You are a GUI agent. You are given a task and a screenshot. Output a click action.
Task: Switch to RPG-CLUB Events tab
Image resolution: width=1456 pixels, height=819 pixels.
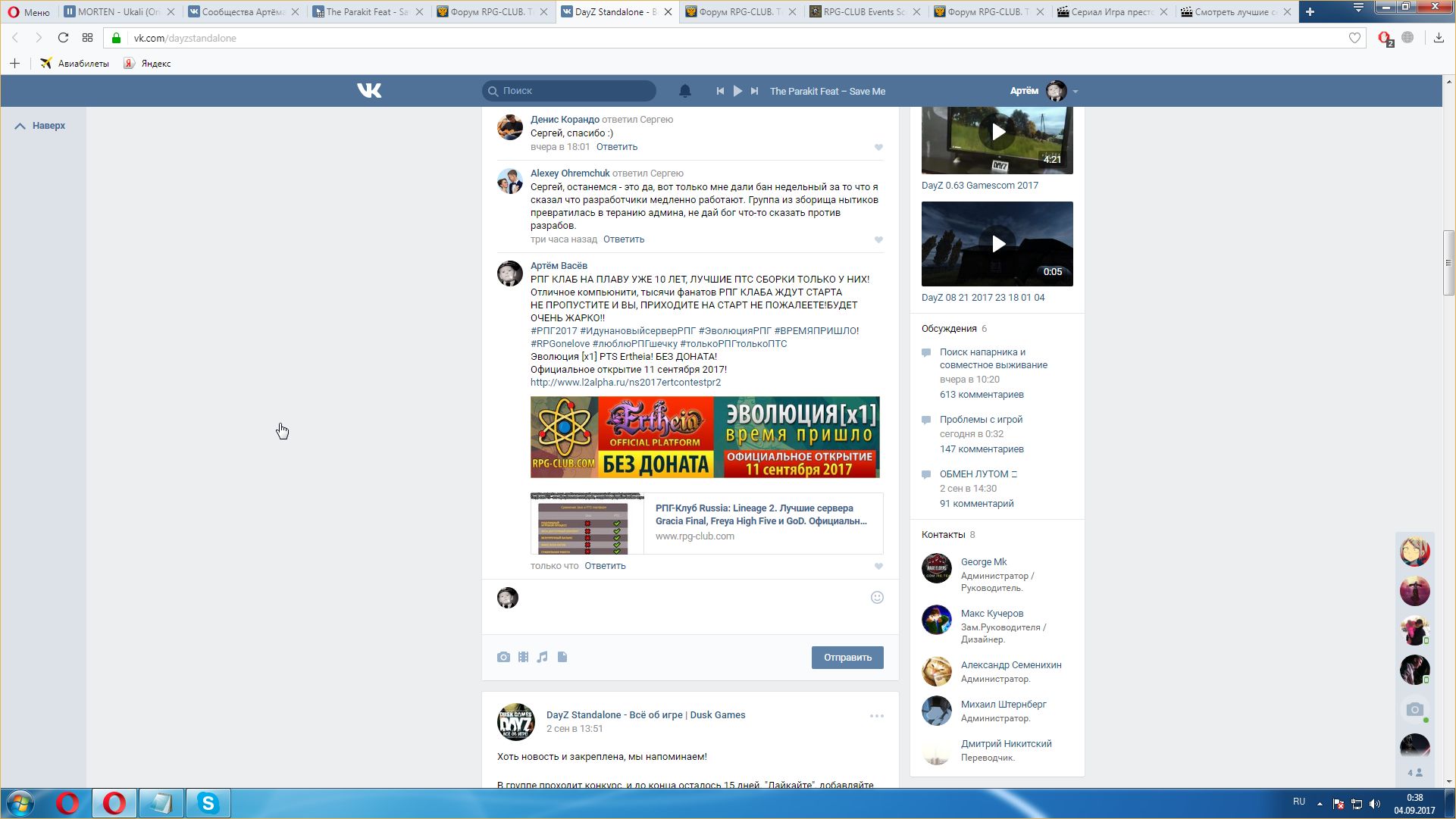[x=864, y=11]
